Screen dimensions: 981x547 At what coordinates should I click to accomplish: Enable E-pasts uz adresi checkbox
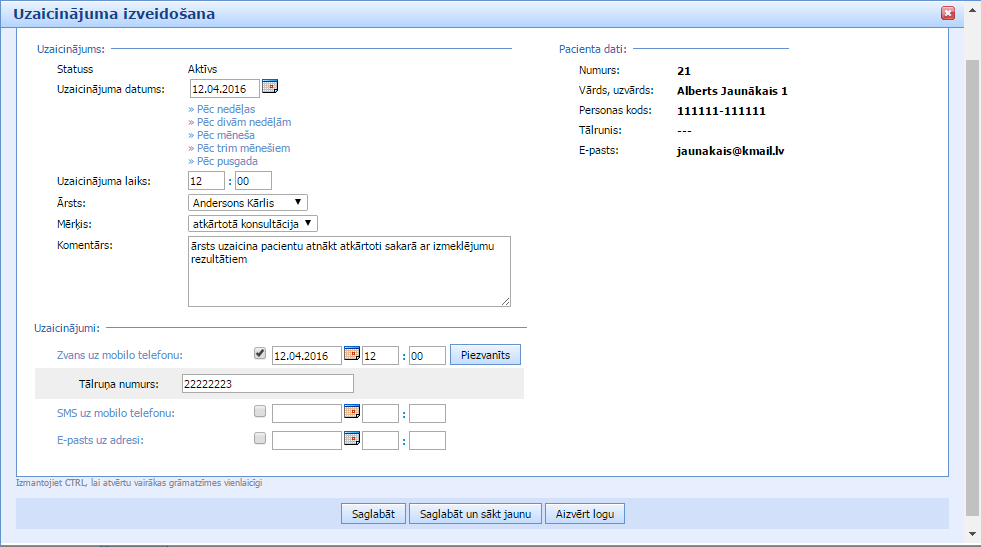coord(260,439)
